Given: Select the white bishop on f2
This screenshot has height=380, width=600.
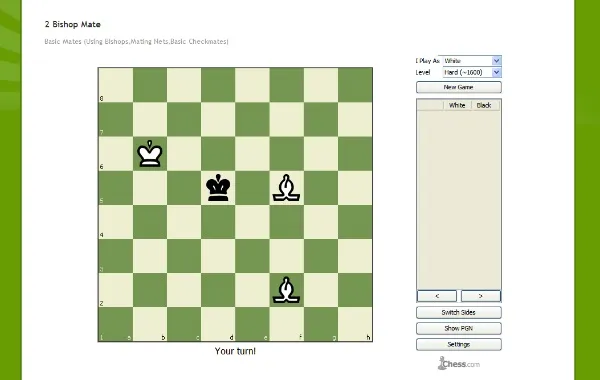Looking at the screenshot, I should click(286, 290).
